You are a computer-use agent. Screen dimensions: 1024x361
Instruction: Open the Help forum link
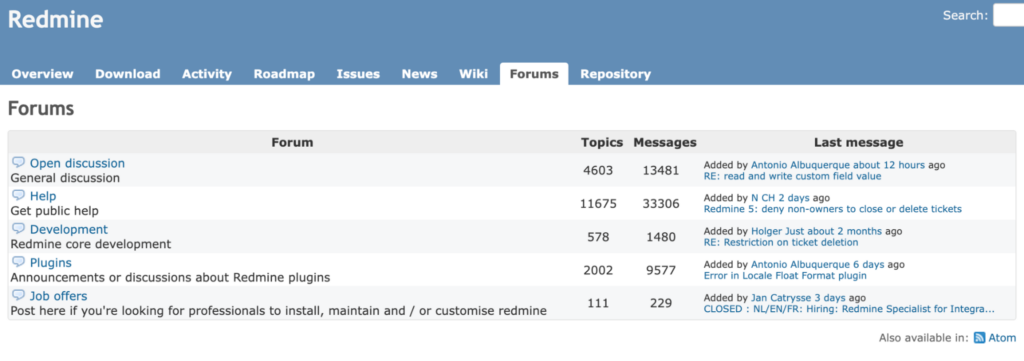pyautogui.click(x=43, y=196)
